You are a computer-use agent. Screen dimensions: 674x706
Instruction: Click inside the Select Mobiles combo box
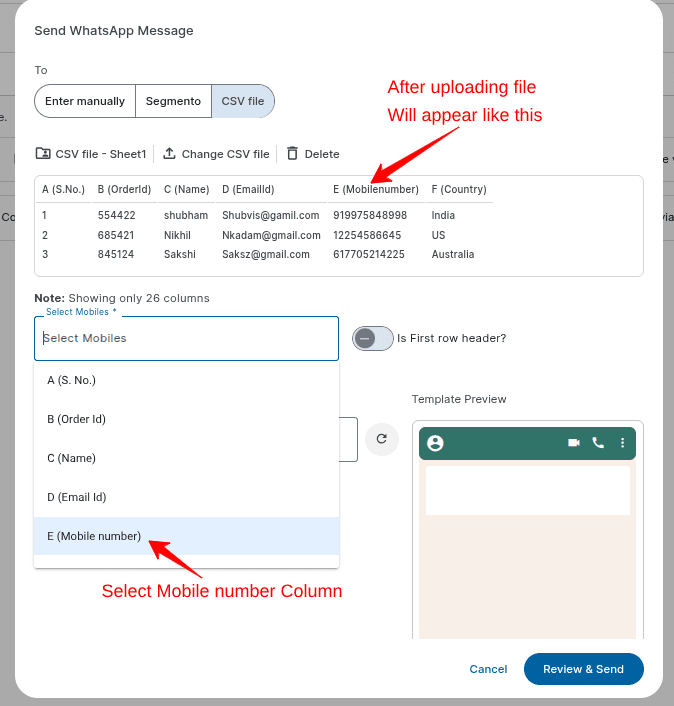pyautogui.click(x=186, y=338)
